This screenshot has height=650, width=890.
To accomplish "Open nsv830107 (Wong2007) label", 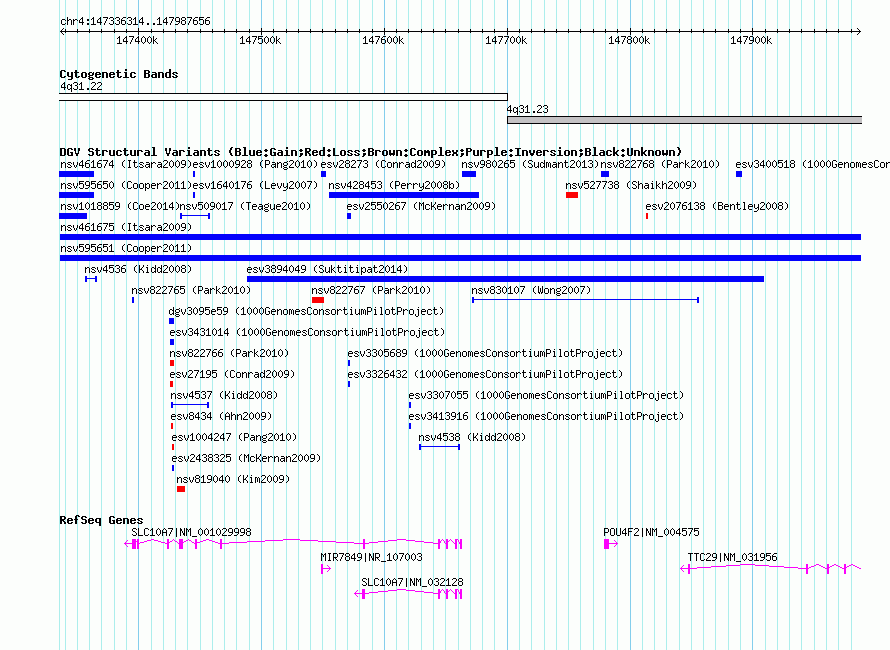I will (x=531, y=291).
